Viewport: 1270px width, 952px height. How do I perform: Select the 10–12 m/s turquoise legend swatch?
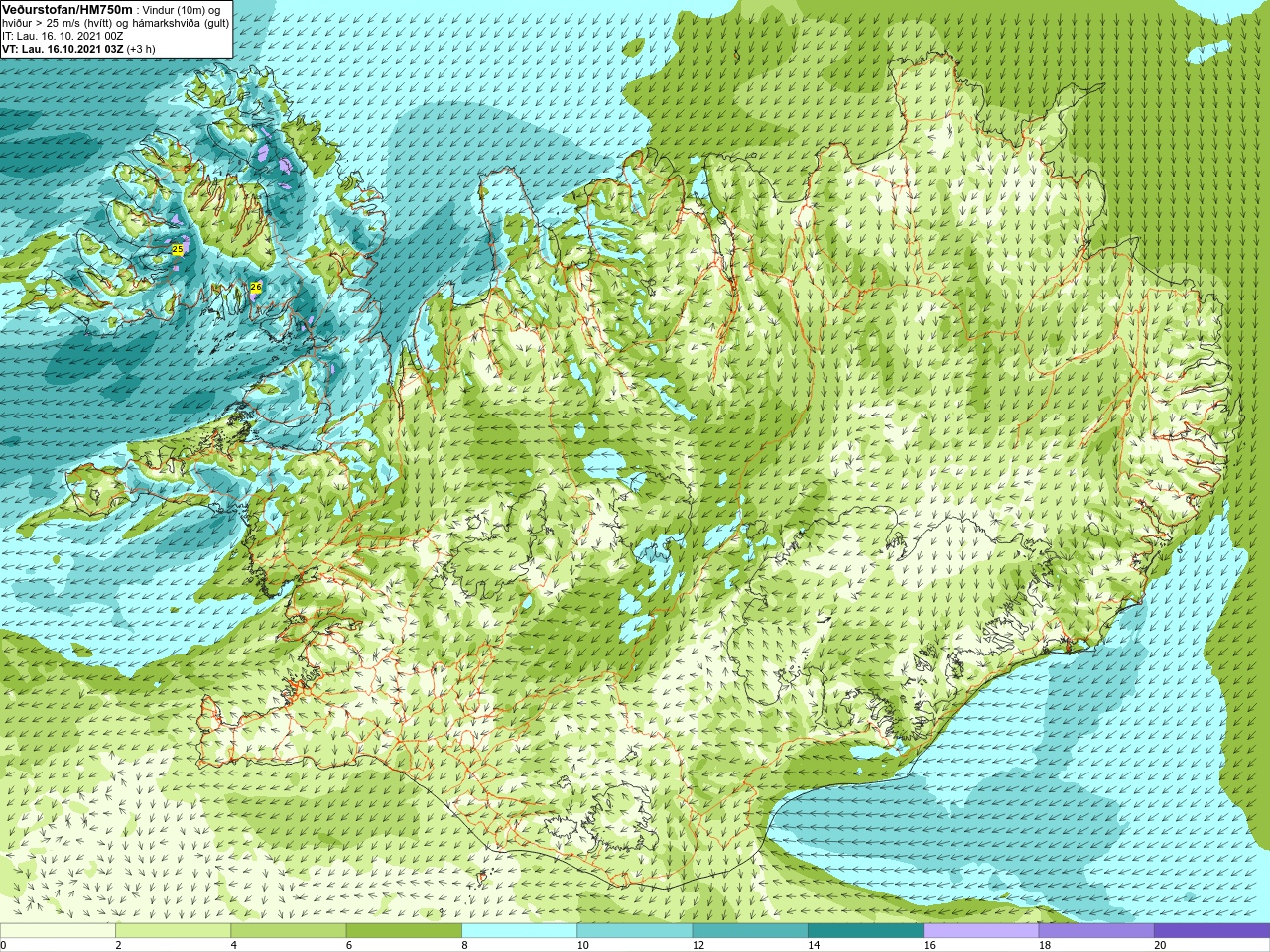[x=634, y=931]
